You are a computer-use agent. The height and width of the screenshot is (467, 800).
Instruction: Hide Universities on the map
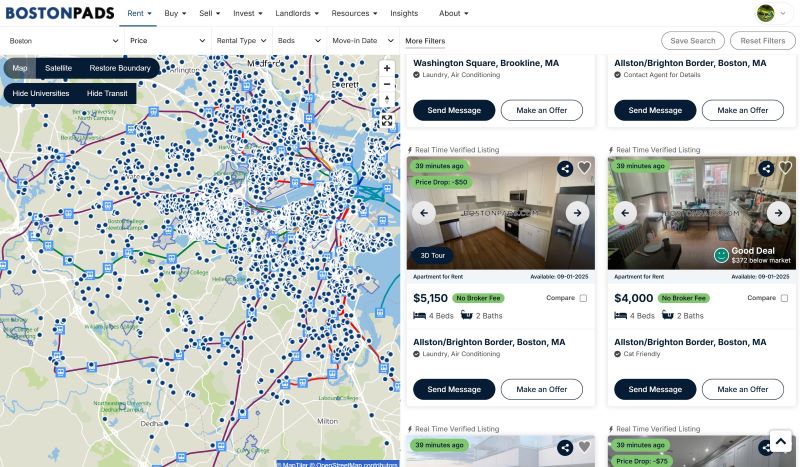(41, 93)
